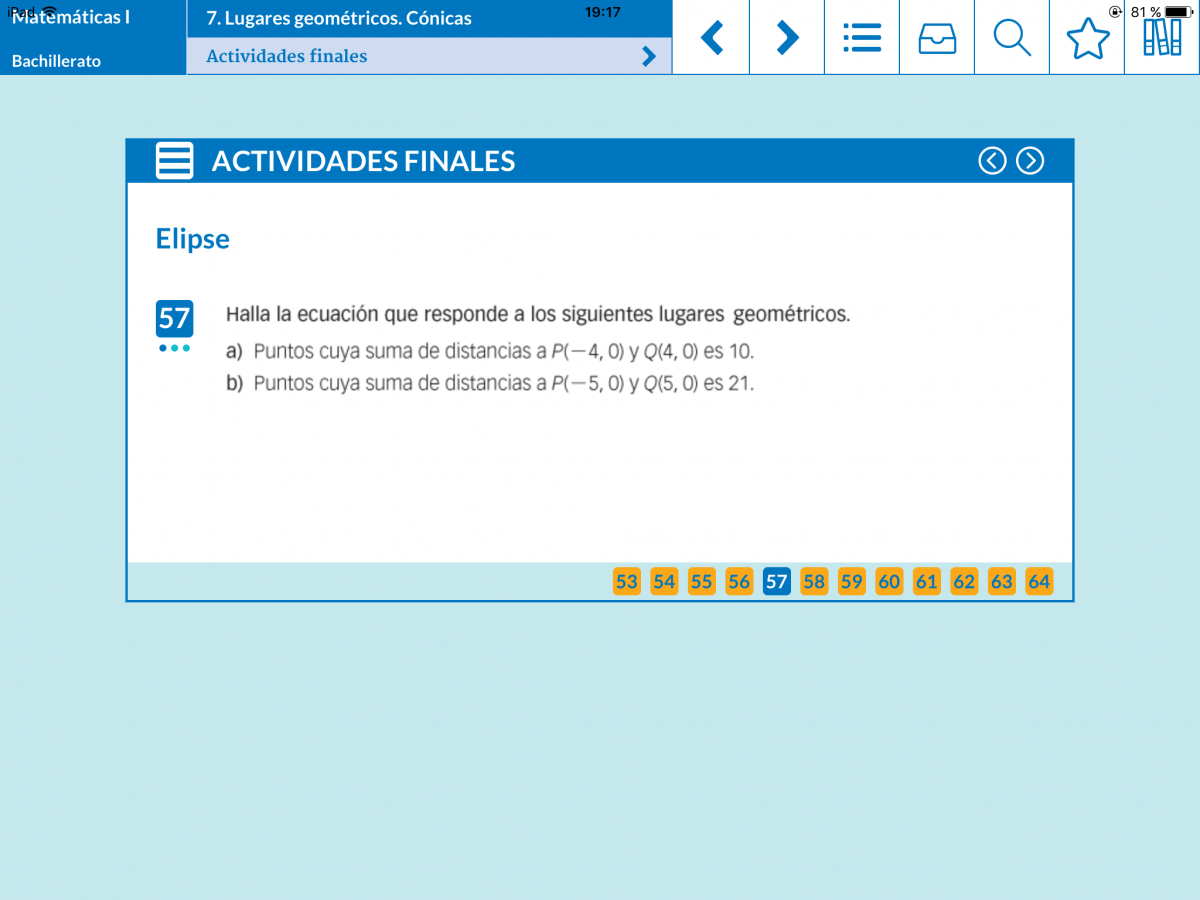This screenshot has width=1200, height=900.
Task: Open the Actividades Finales hamburger menu icon
Action: (x=175, y=161)
